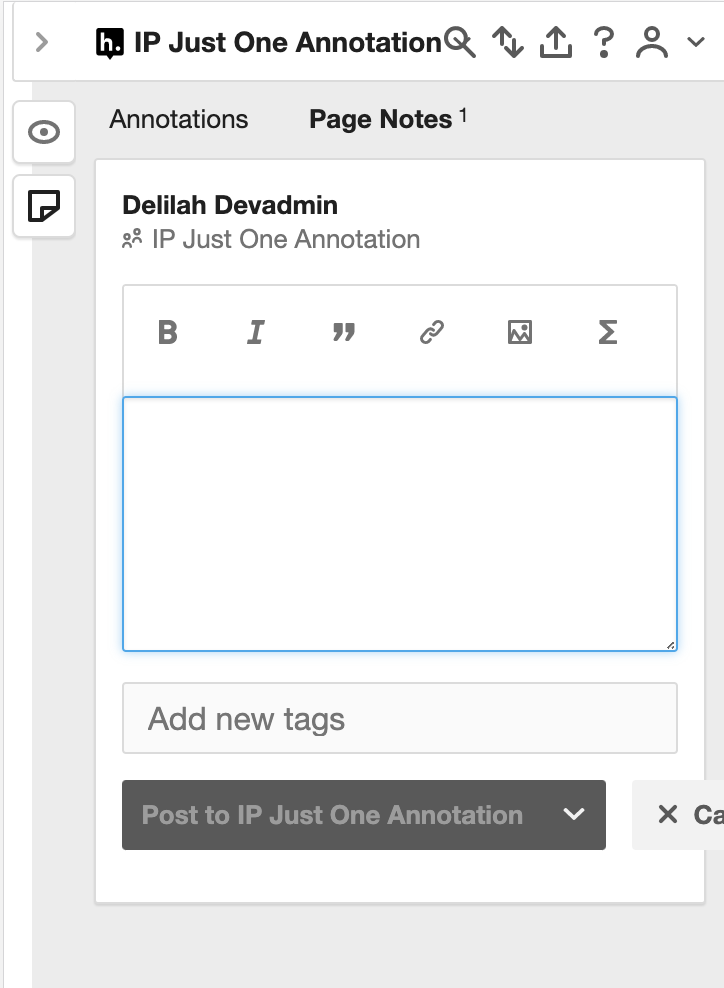Insert math notation with the sigma icon
Screen dimensions: 724x988
click(x=608, y=332)
